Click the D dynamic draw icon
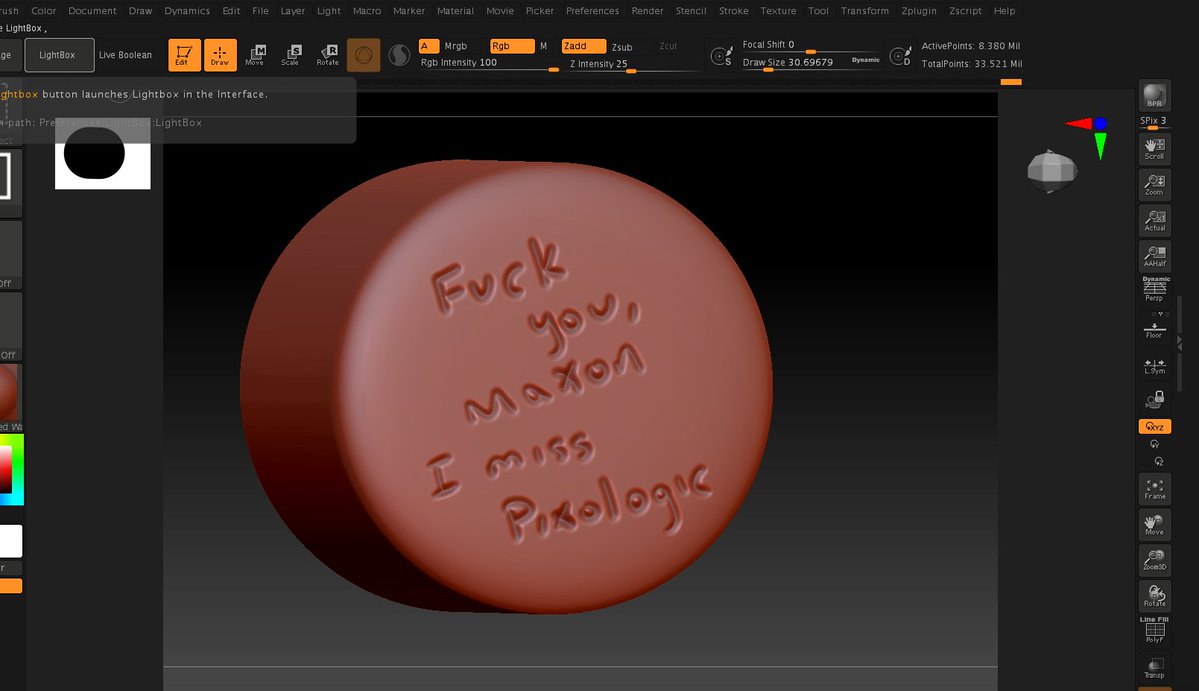This screenshot has width=1199, height=691. click(x=901, y=56)
